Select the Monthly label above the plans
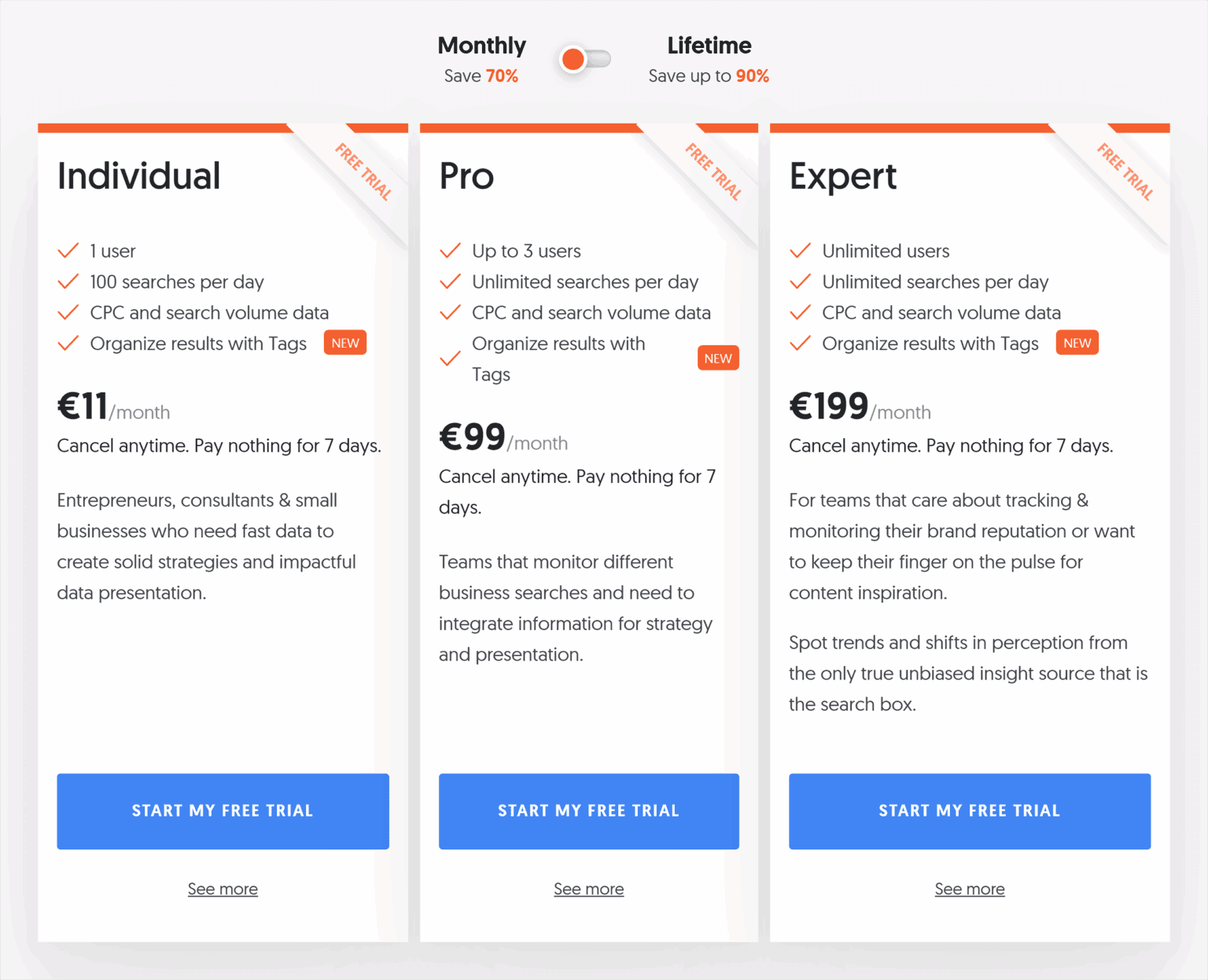 [481, 46]
